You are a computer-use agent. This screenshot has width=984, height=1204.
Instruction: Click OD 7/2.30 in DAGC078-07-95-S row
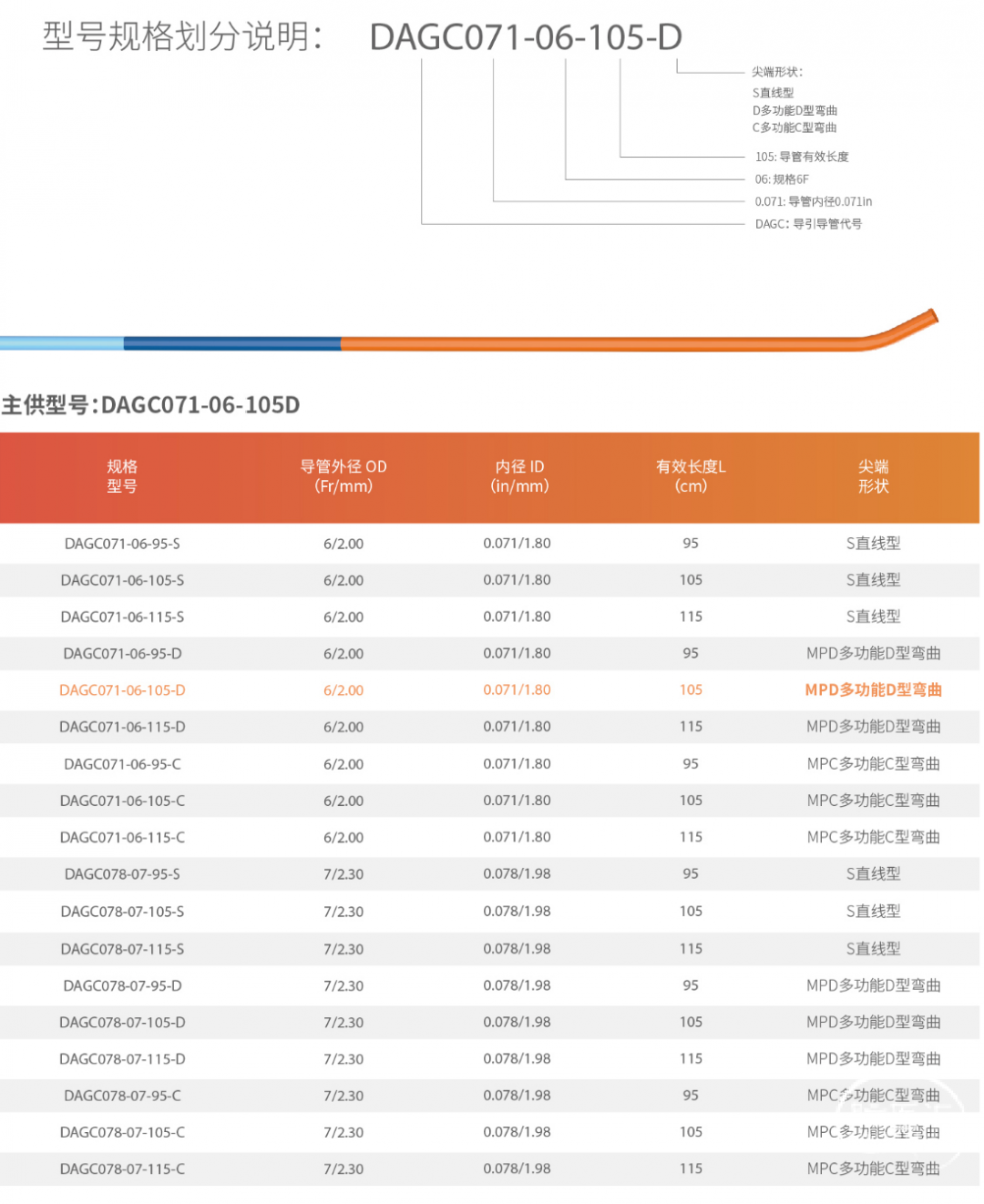343,874
